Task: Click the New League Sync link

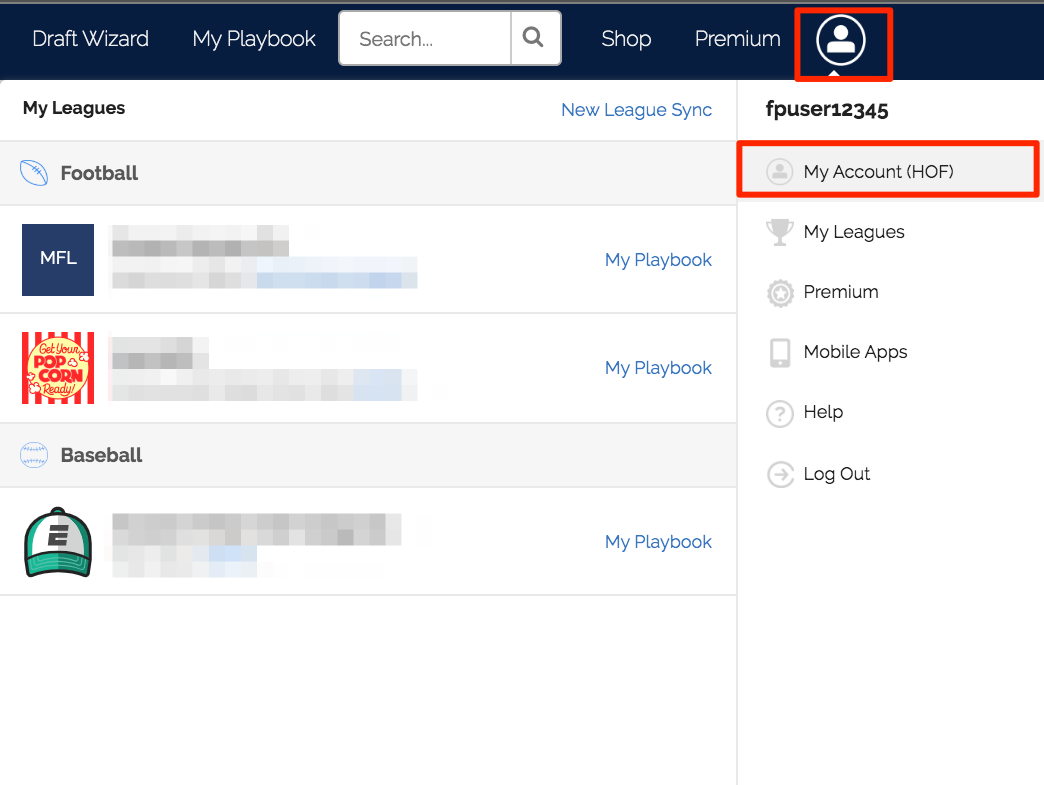Action: point(636,110)
